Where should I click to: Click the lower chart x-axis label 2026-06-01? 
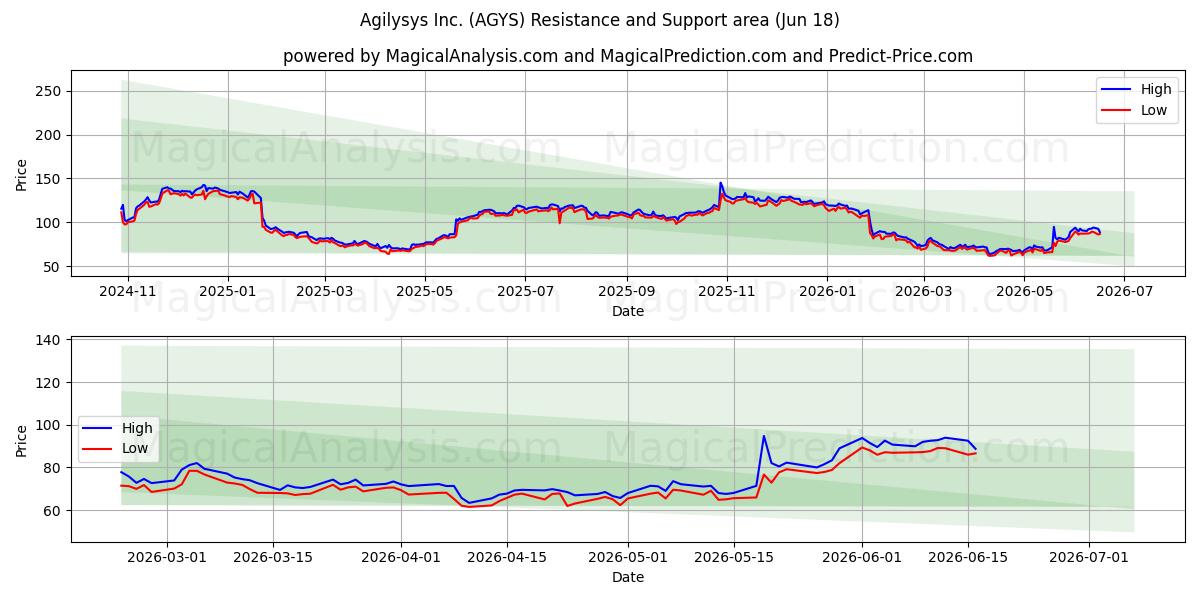tap(863, 558)
